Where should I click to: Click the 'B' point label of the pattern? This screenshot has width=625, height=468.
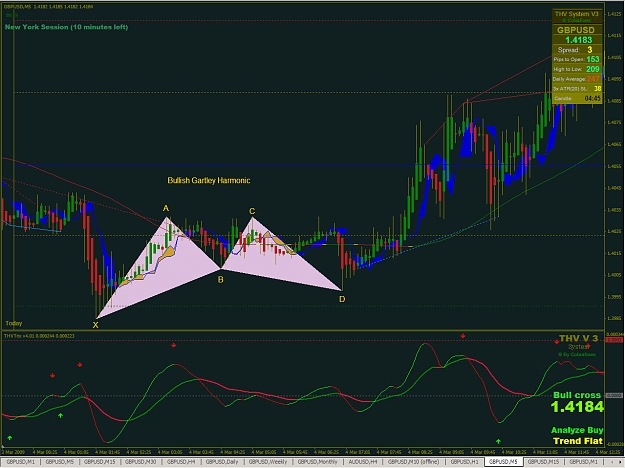point(220,280)
